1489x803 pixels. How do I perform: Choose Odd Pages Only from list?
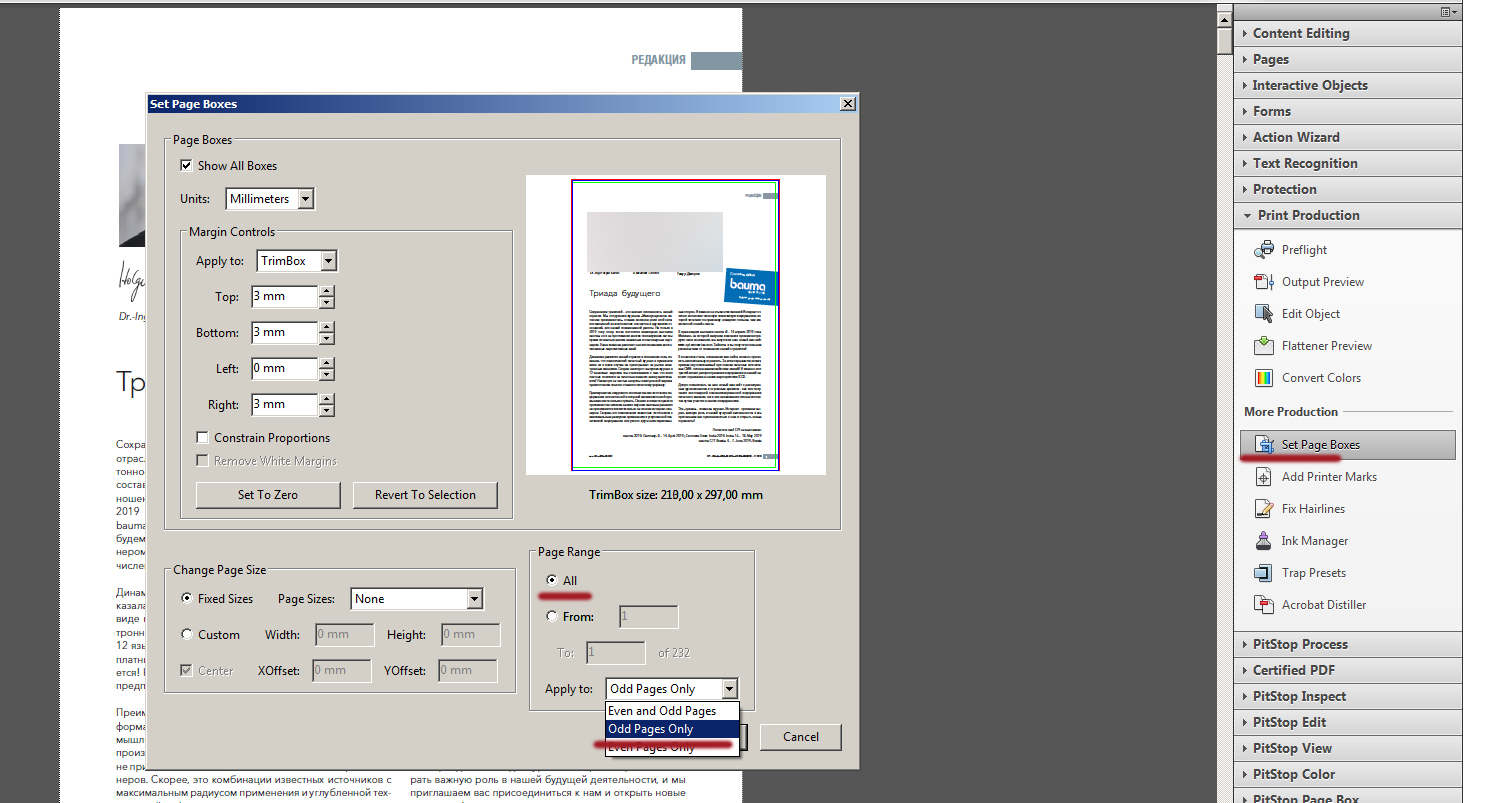(672, 729)
